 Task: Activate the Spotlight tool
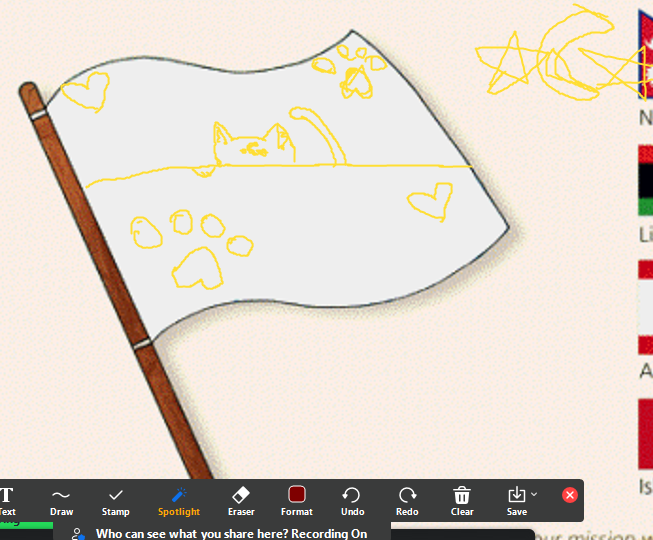tap(179, 499)
